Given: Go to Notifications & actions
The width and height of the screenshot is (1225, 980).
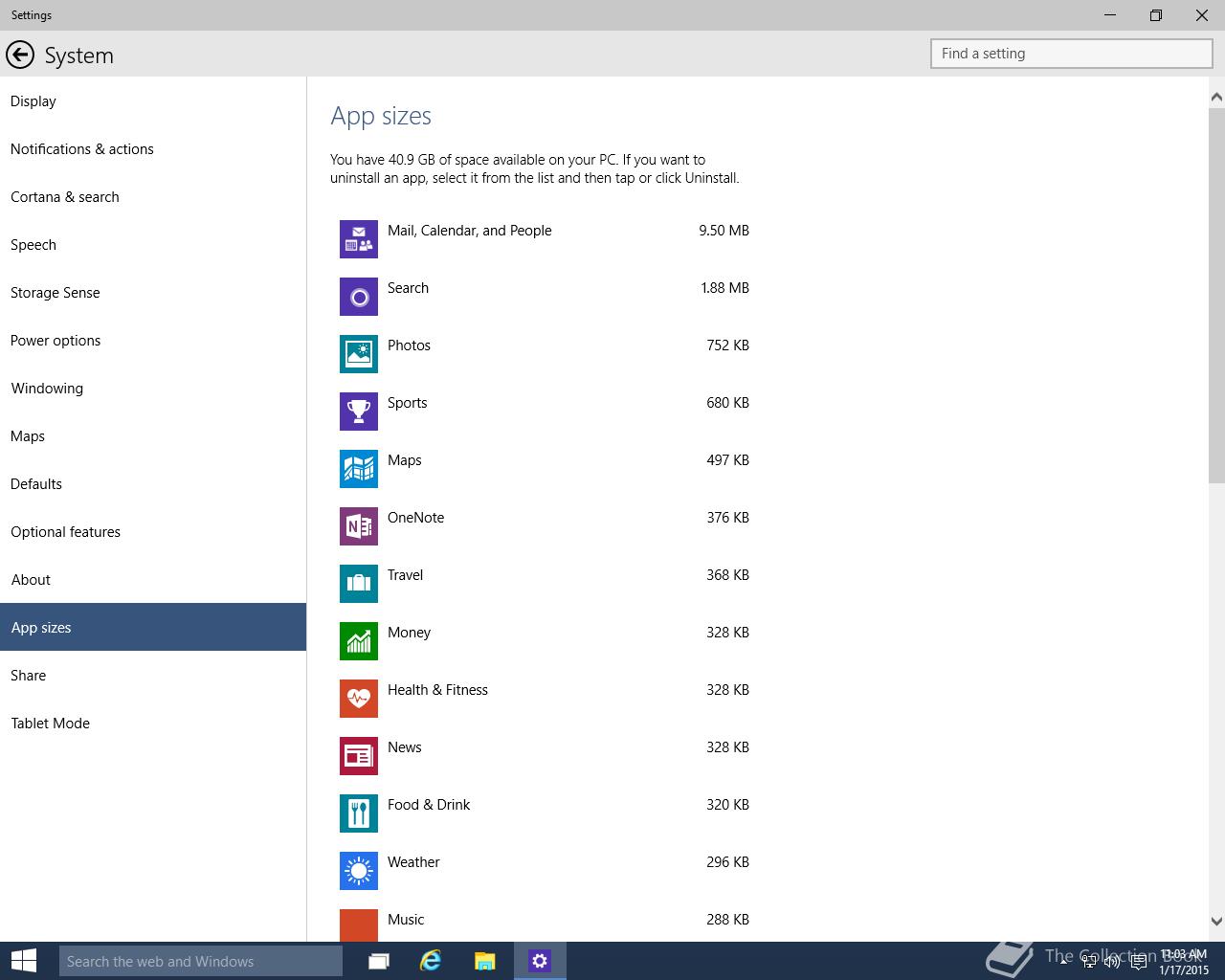Looking at the screenshot, I should [153, 148].
